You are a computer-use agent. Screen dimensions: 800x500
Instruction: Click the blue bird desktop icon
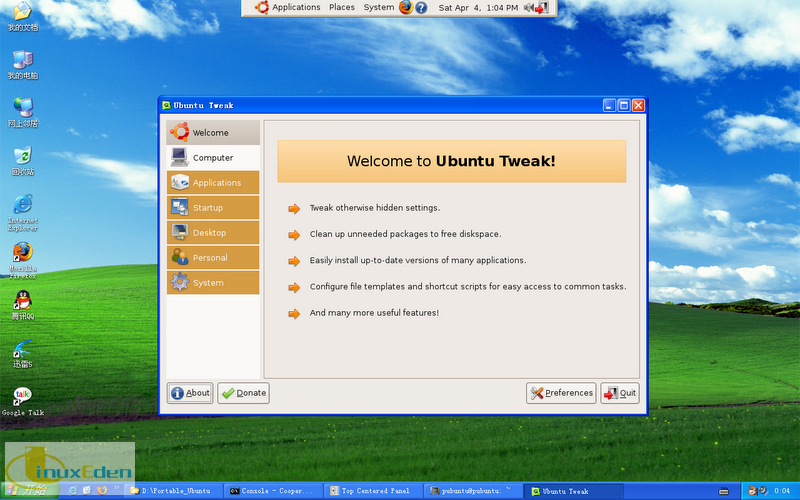22,353
